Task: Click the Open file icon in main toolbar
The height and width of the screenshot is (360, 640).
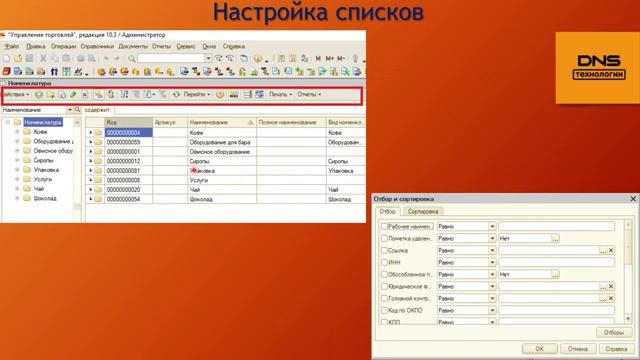Action: pyautogui.click(x=18, y=59)
